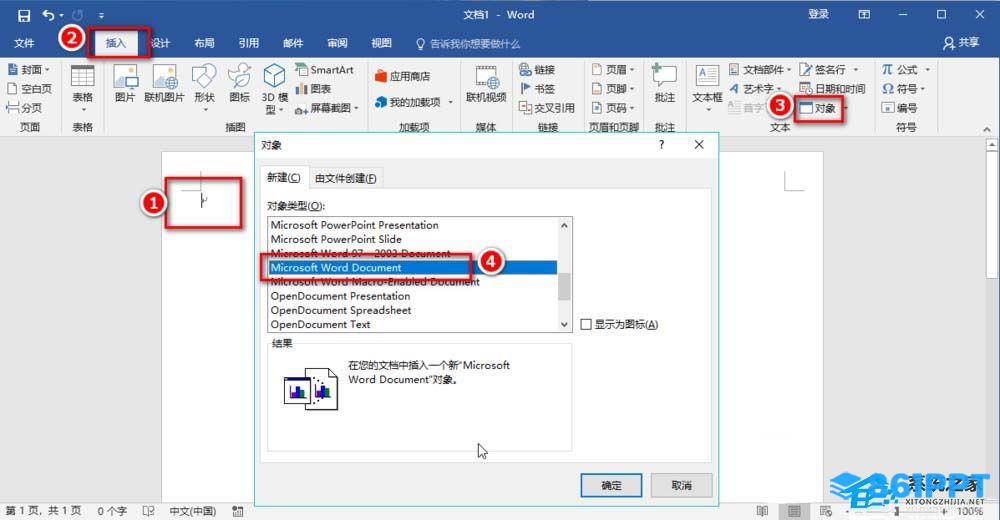Insert a page break (分页)
The height and width of the screenshot is (520, 1000).
(24, 108)
